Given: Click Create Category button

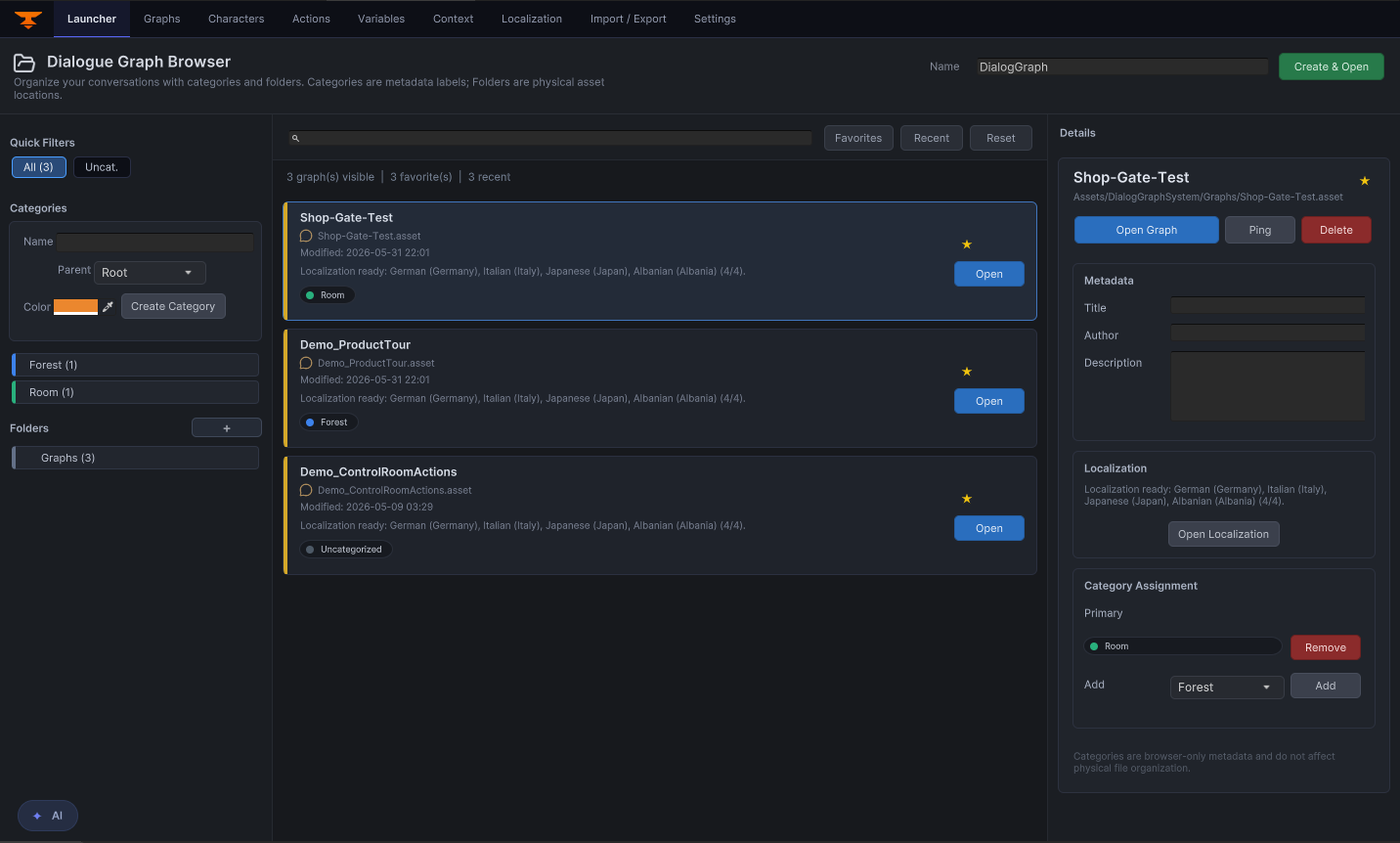Looking at the screenshot, I should [173, 306].
